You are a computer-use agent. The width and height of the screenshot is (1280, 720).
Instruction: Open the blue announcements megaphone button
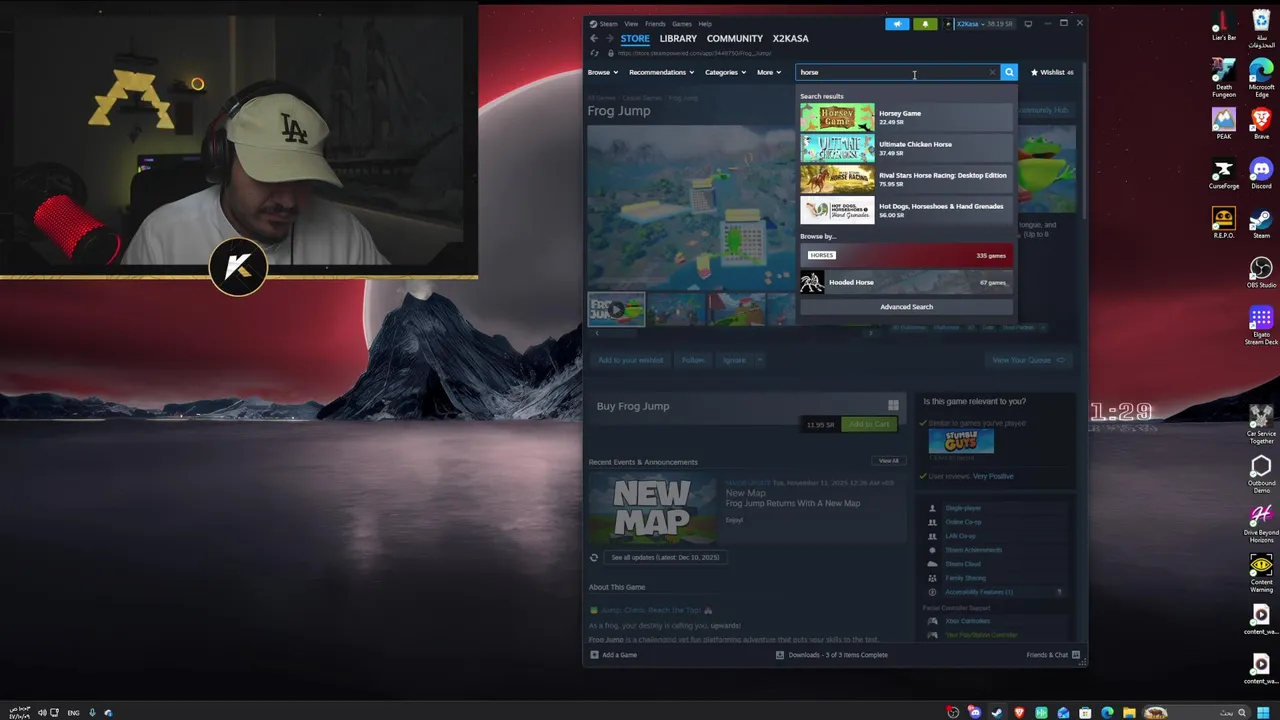coord(897,23)
